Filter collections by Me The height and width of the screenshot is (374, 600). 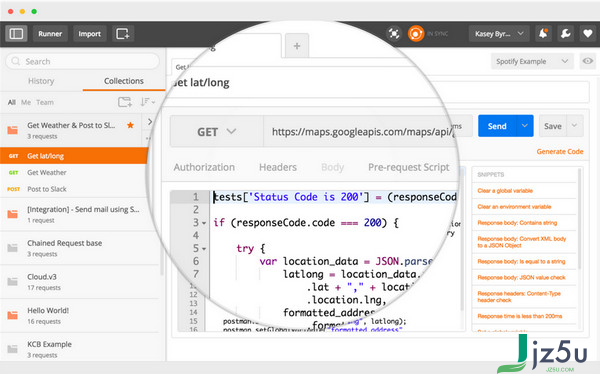coord(26,102)
